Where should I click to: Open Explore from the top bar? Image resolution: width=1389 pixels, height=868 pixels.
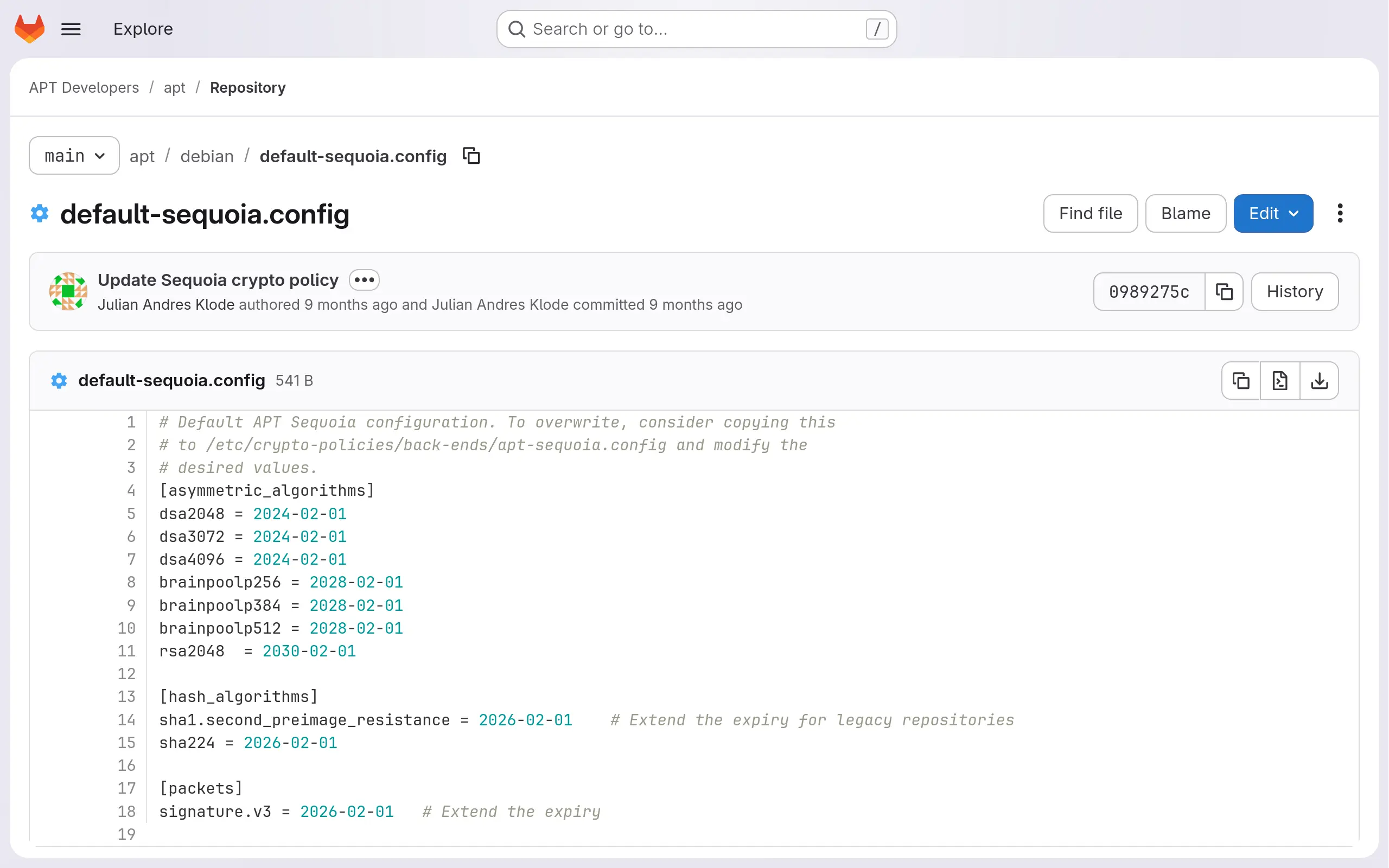click(143, 29)
